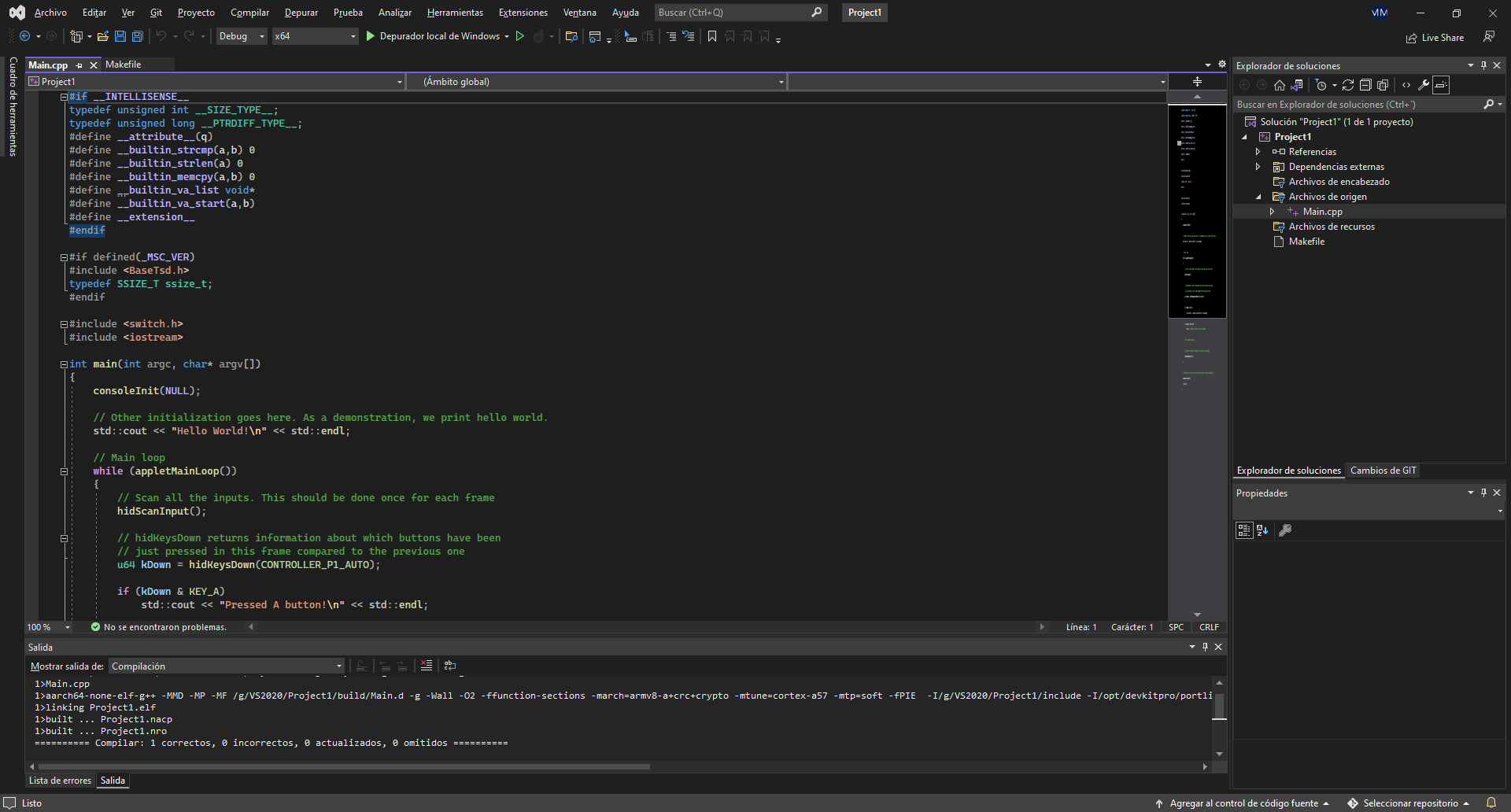Open the Archivo menu

tap(50, 13)
